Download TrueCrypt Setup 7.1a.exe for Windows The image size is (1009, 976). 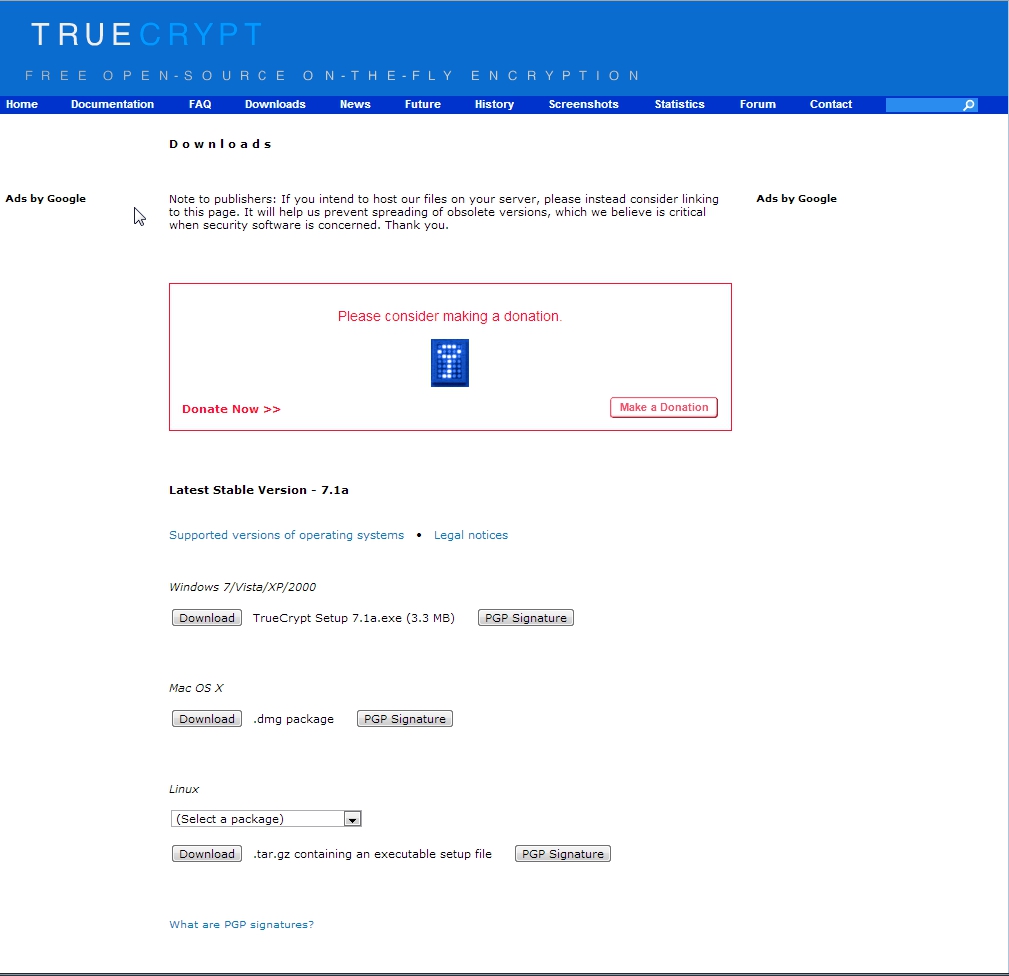tap(206, 617)
